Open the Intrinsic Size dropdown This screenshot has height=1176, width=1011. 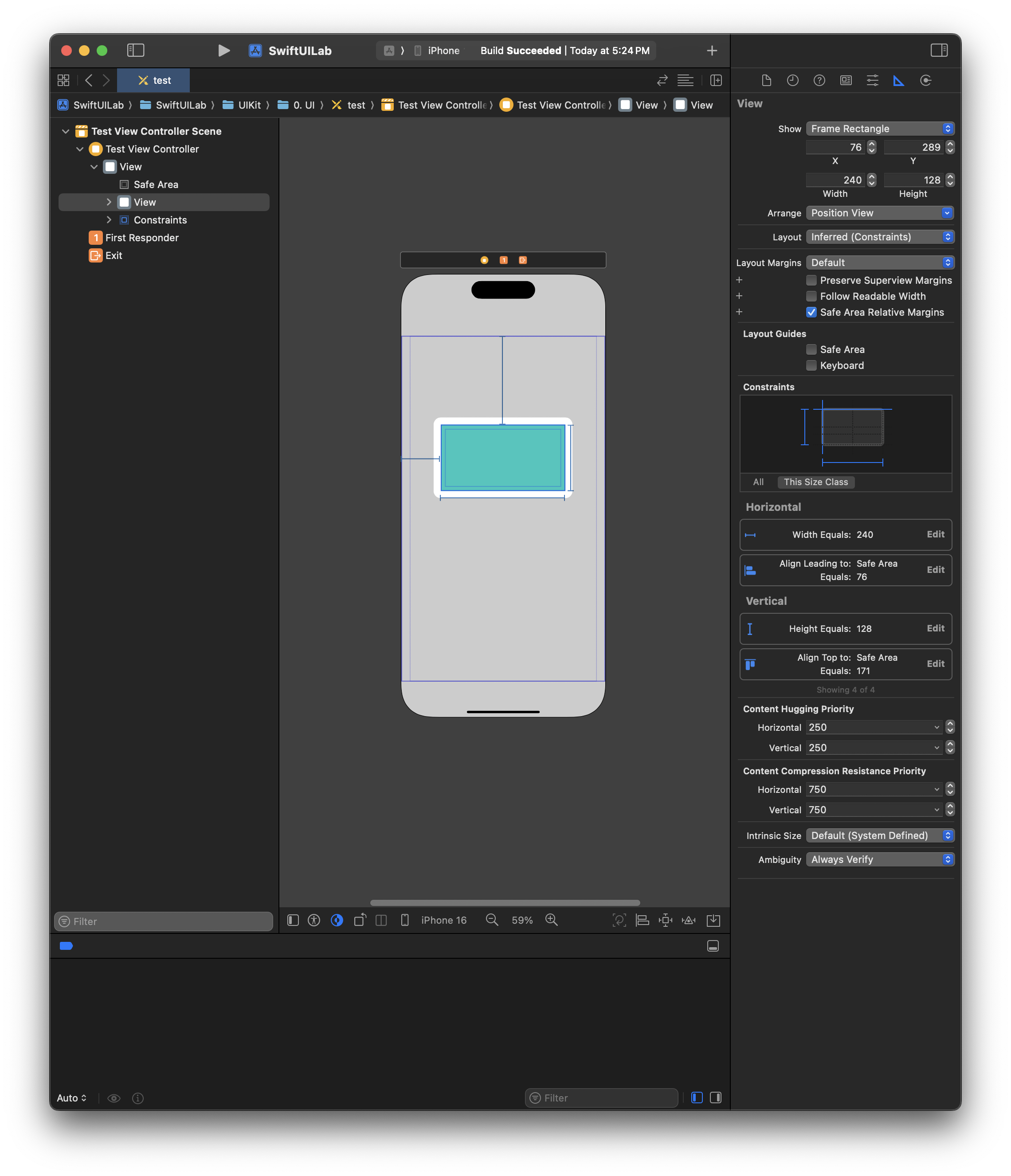tap(880, 835)
